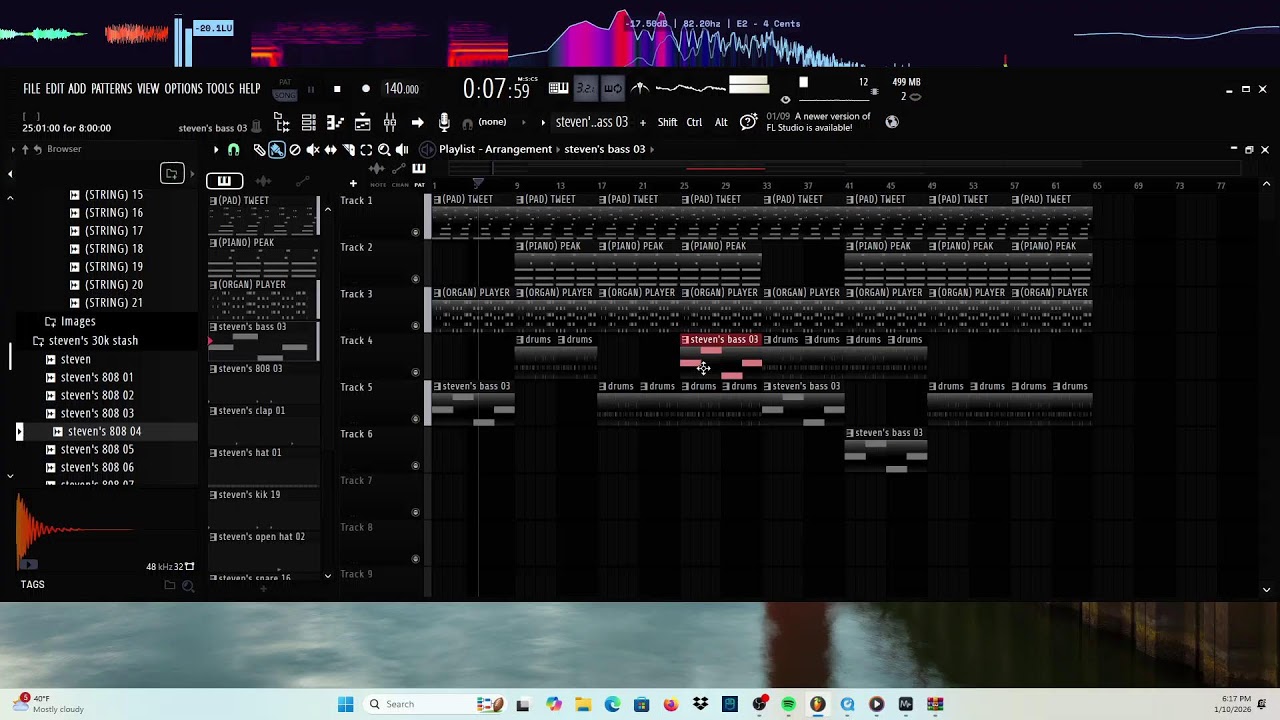
Task: Click the online news globe icon
Action: (892, 122)
